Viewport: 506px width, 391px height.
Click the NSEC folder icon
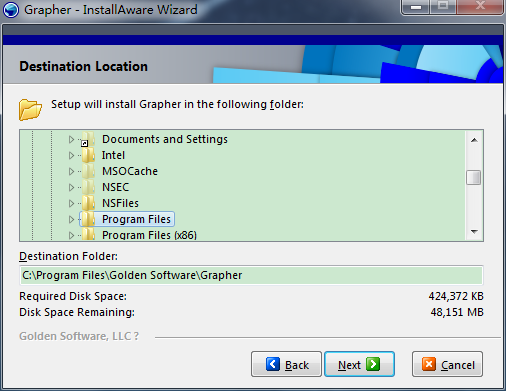click(88, 187)
